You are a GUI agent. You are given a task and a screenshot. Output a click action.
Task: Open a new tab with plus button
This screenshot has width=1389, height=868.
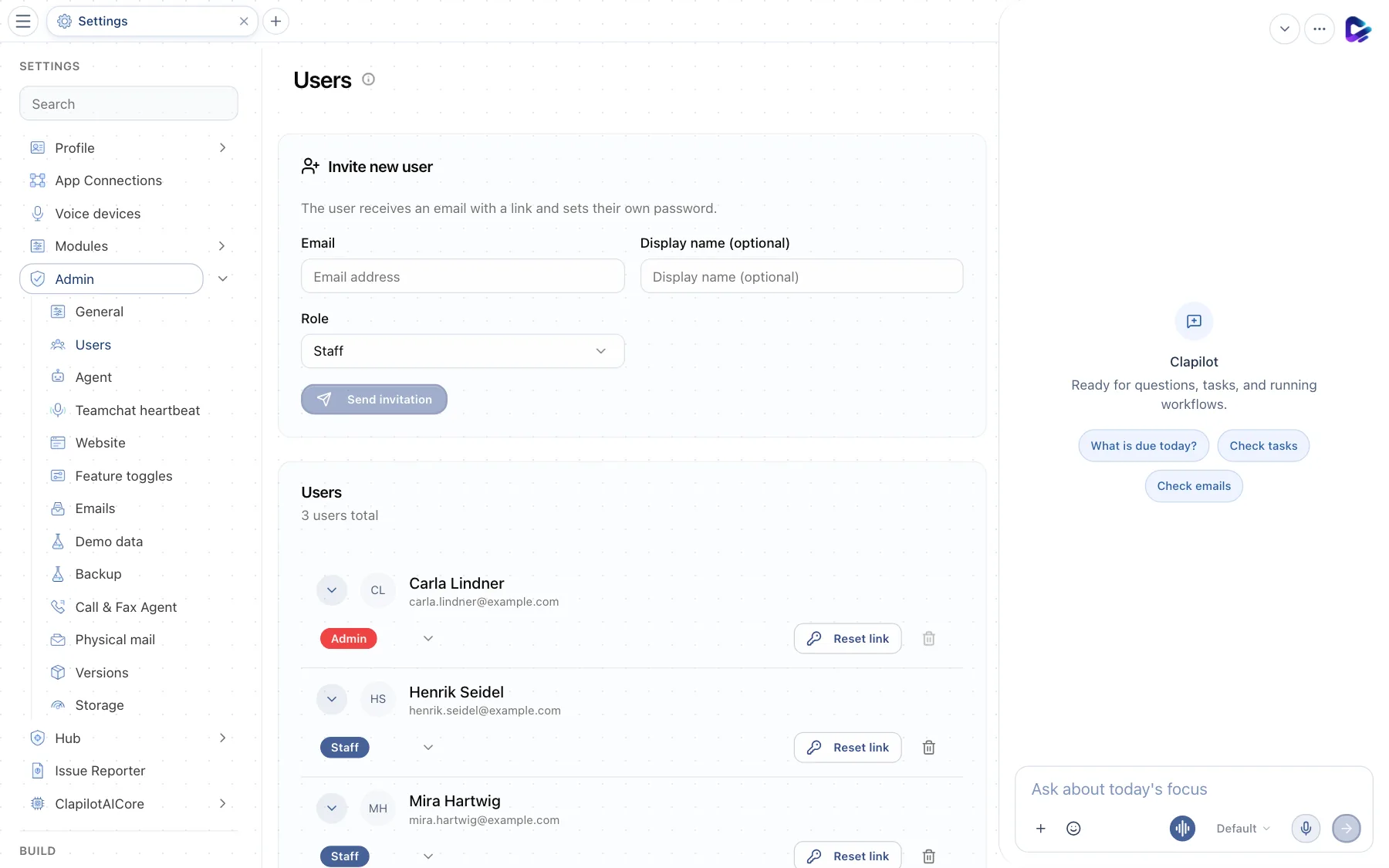275,21
